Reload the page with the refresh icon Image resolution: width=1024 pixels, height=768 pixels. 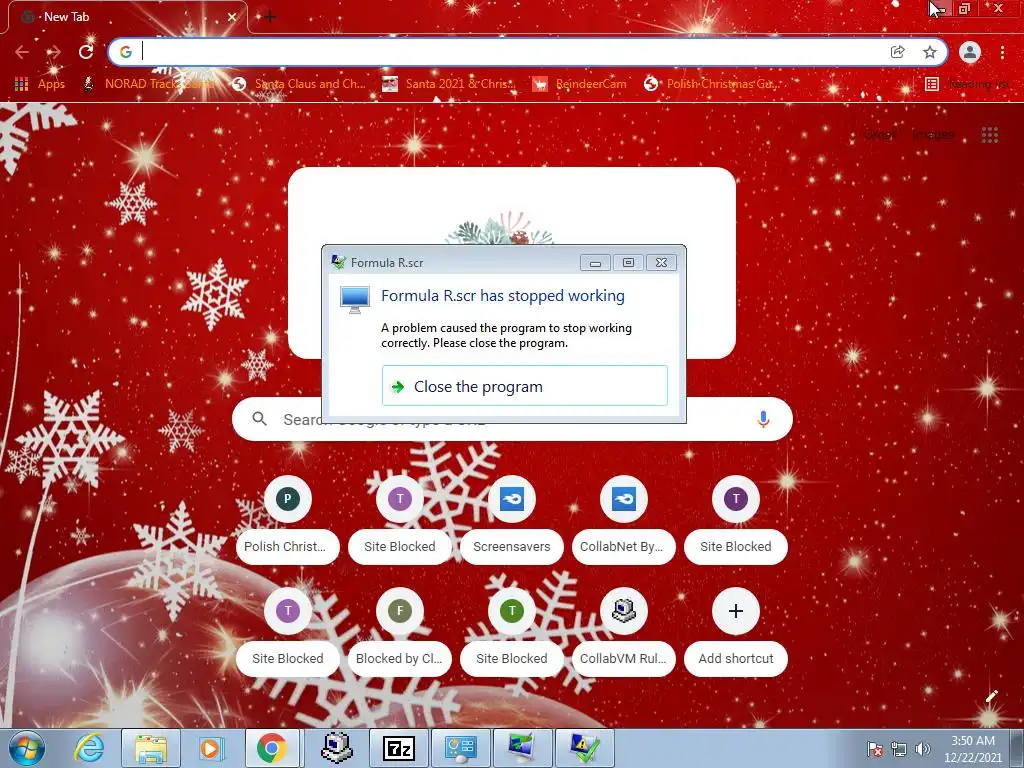pyautogui.click(x=86, y=52)
